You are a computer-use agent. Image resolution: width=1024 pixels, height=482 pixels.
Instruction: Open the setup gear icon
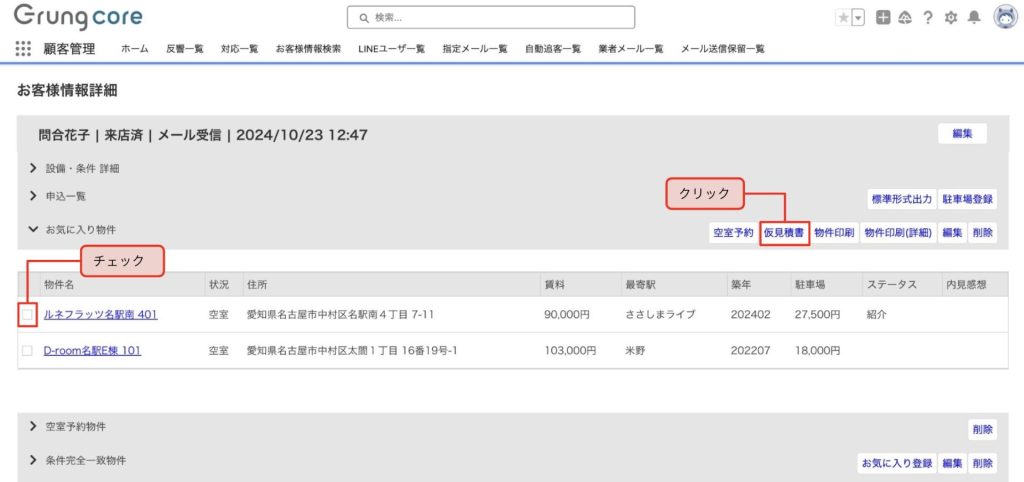951,18
